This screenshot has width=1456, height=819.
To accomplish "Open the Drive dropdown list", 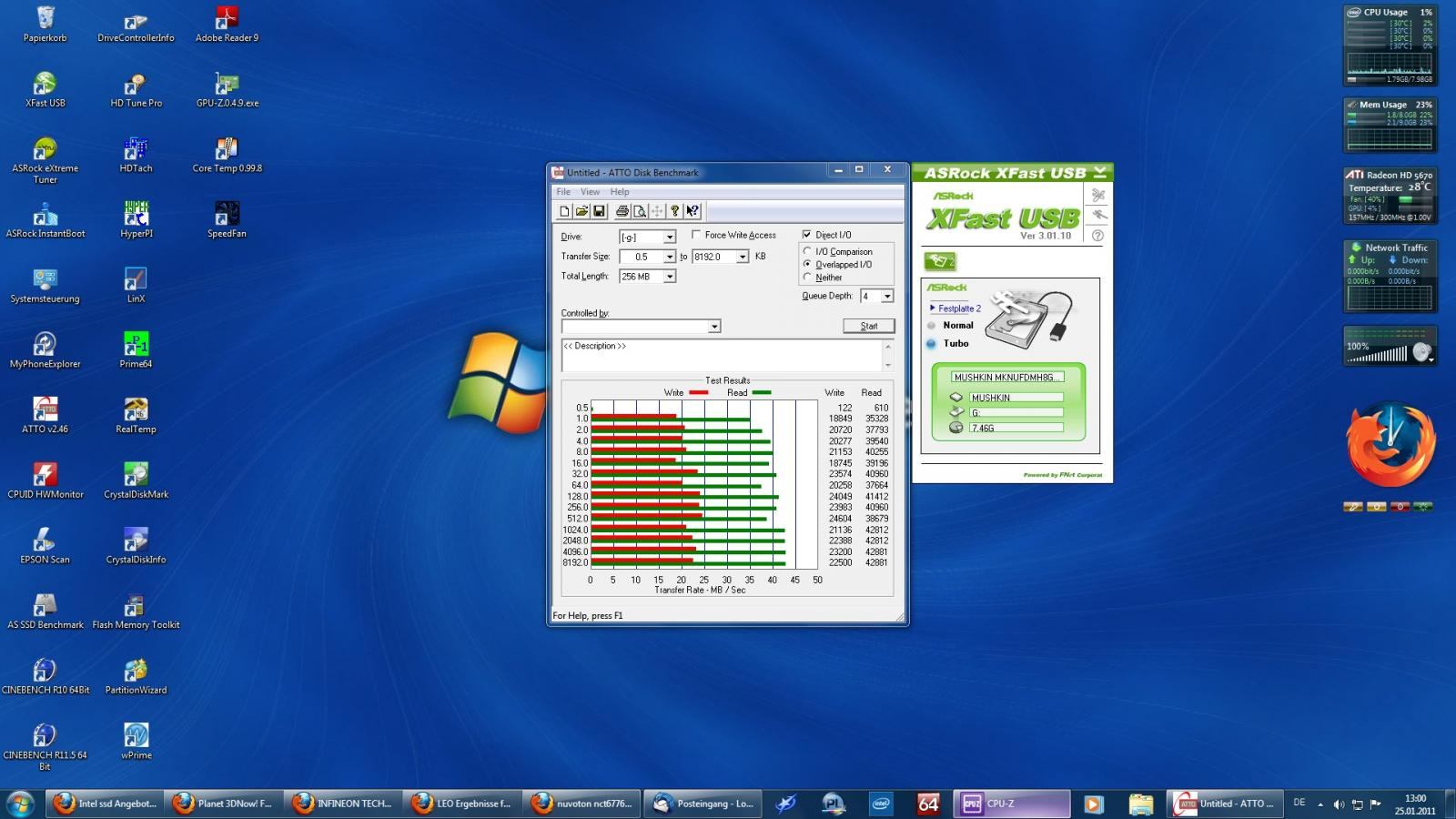I will [x=670, y=238].
